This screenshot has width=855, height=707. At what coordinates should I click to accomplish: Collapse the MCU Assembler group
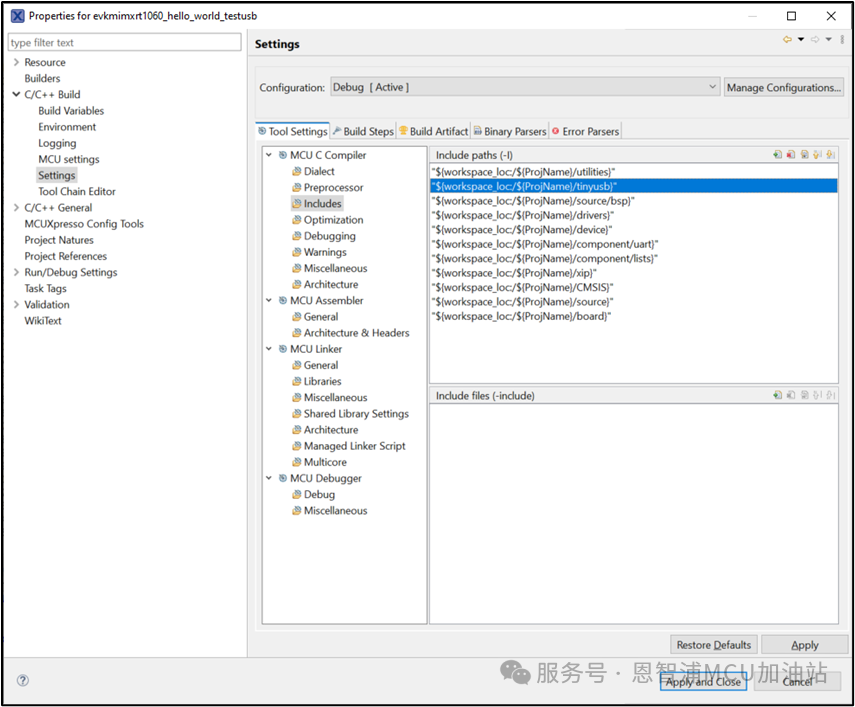point(269,300)
